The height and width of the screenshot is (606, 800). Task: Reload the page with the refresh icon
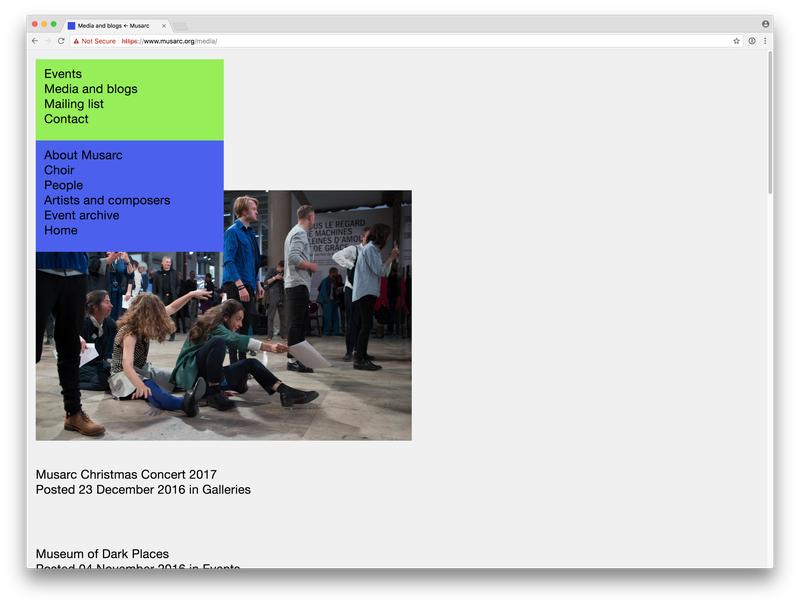coord(61,41)
